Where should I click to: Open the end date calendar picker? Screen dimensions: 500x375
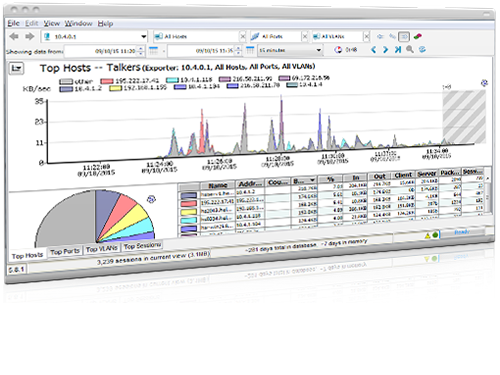[x=250, y=50]
